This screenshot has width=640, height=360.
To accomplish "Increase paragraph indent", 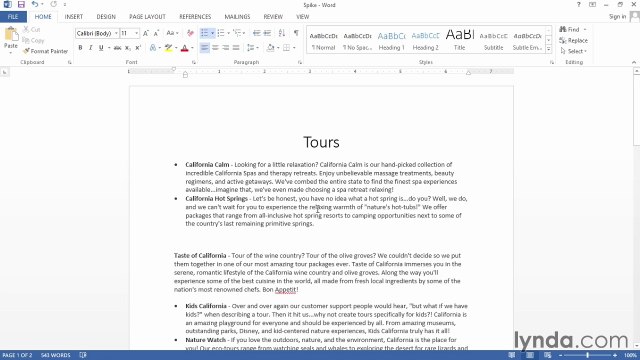I will pyautogui.click(x=267, y=33).
